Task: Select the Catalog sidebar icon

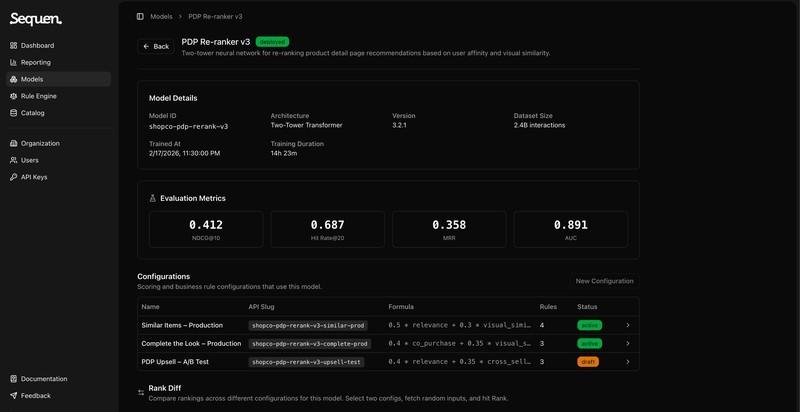Action: (14, 113)
